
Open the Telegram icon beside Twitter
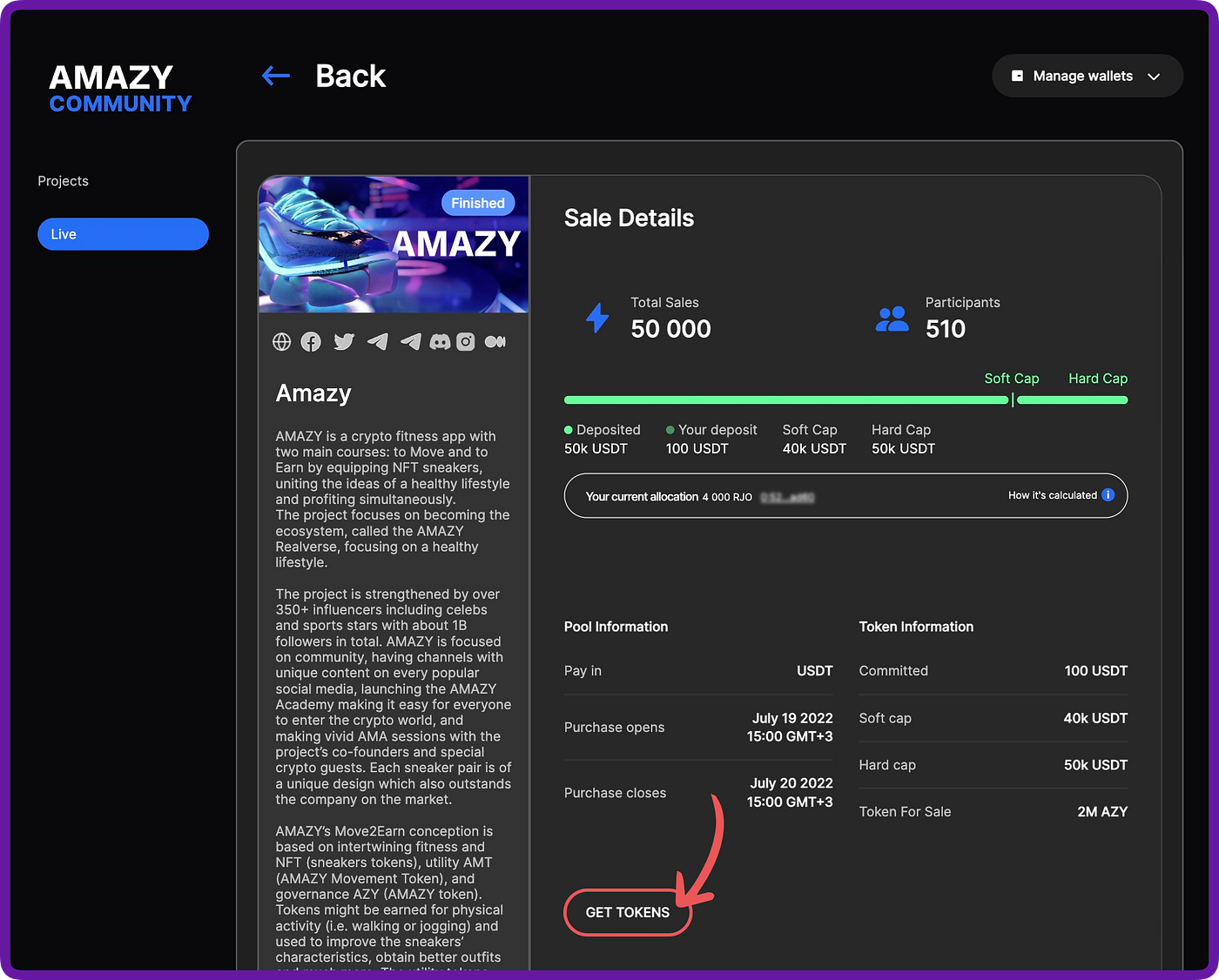pyautogui.click(x=377, y=342)
